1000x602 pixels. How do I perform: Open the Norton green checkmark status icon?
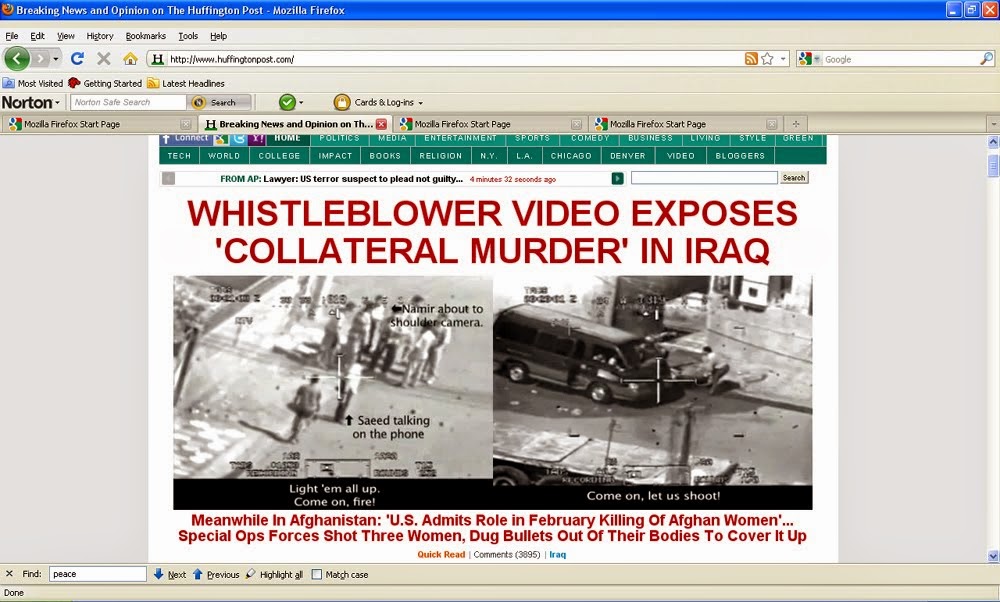coord(287,102)
